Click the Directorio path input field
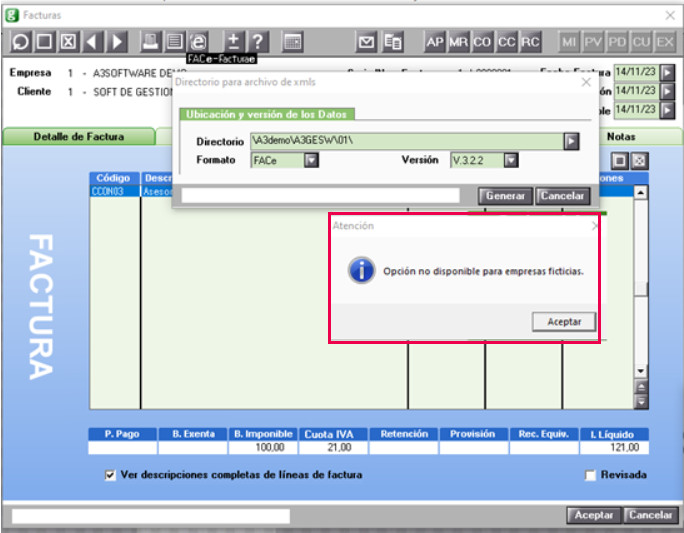684x533 pixels. pyautogui.click(x=407, y=141)
